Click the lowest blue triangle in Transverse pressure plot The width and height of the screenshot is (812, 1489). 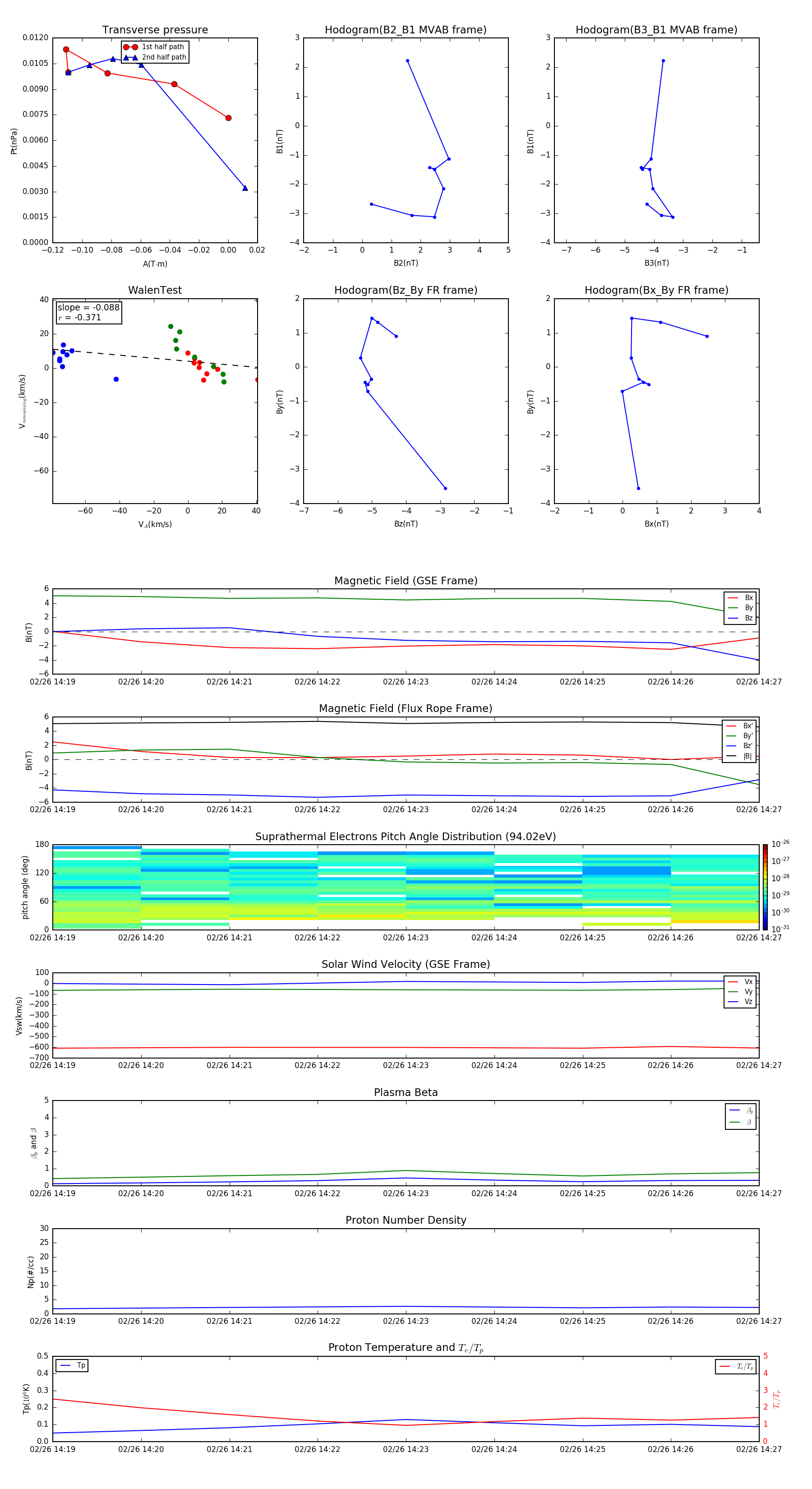[245, 188]
